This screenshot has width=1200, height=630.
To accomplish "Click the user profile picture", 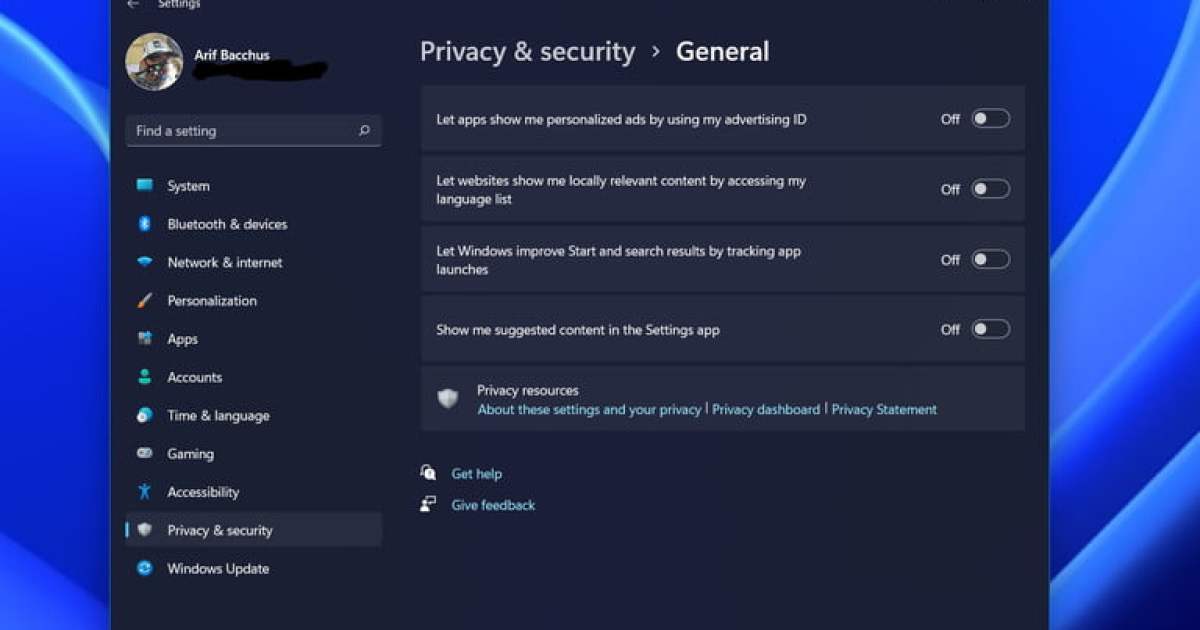I will (x=154, y=61).
